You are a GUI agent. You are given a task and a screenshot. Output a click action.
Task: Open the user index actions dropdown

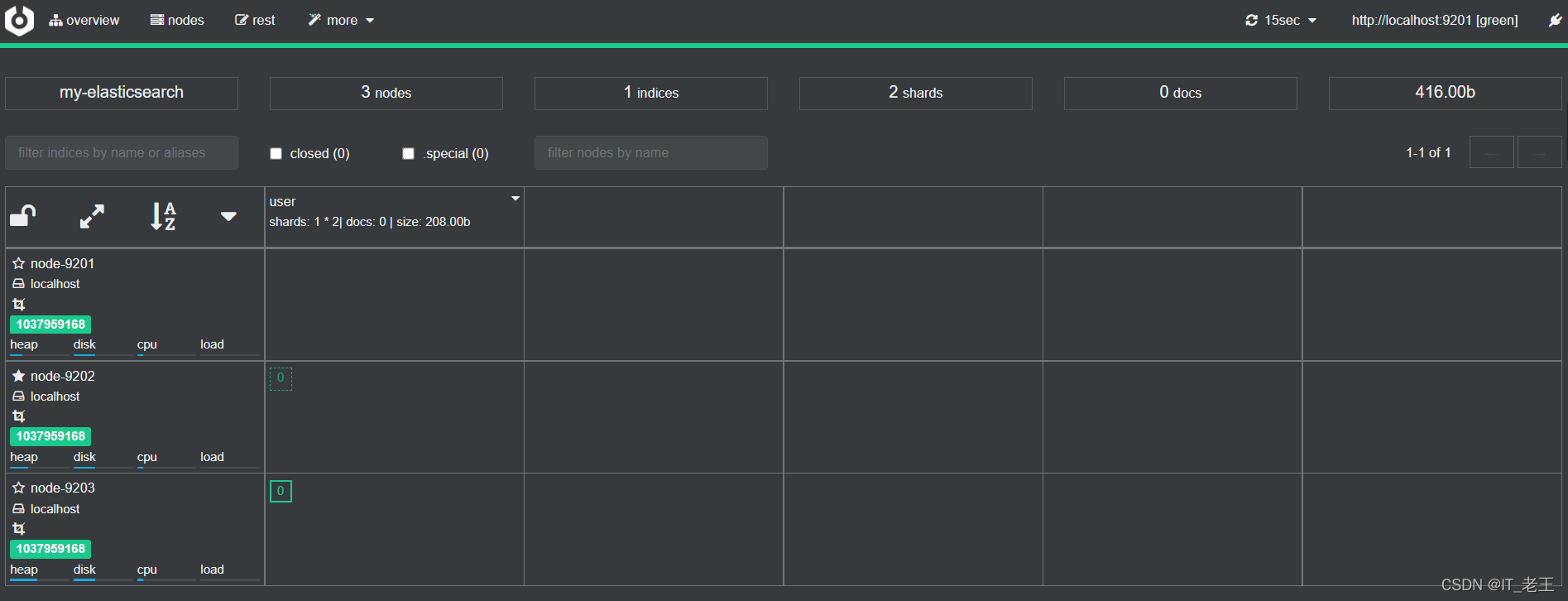[515, 199]
